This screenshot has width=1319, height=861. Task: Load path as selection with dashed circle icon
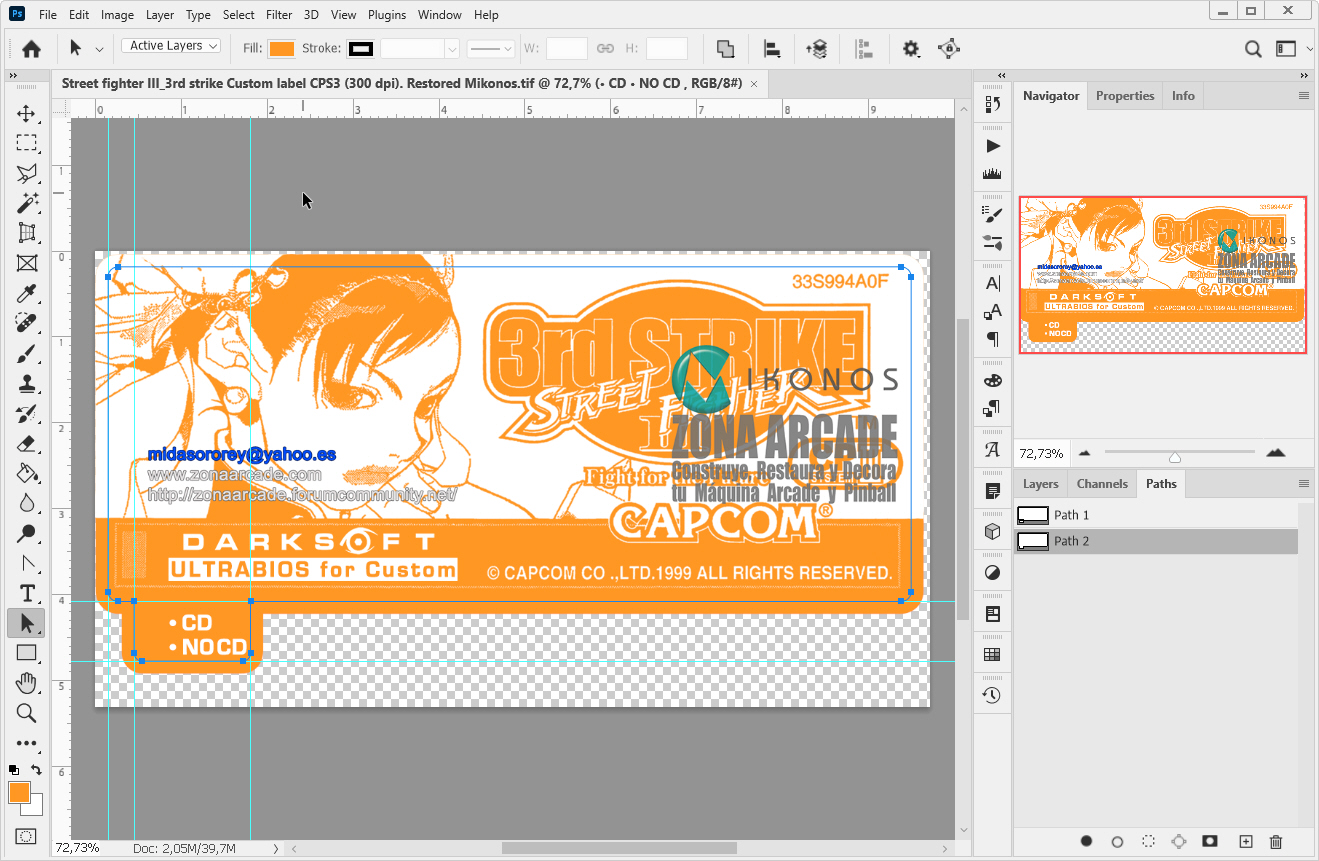pyautogui.click(x=1148, y=842)
